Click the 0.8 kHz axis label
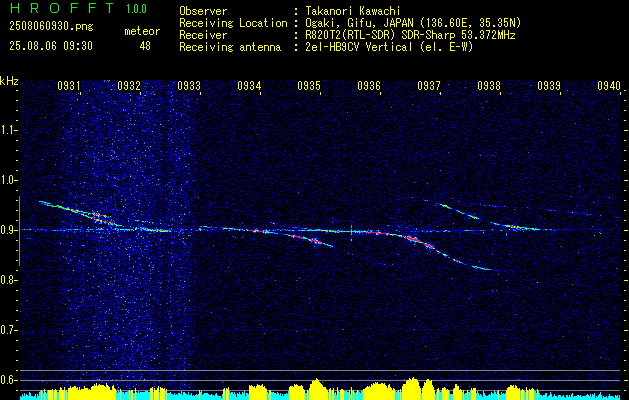The image size is (629, 400). point(8,280)
